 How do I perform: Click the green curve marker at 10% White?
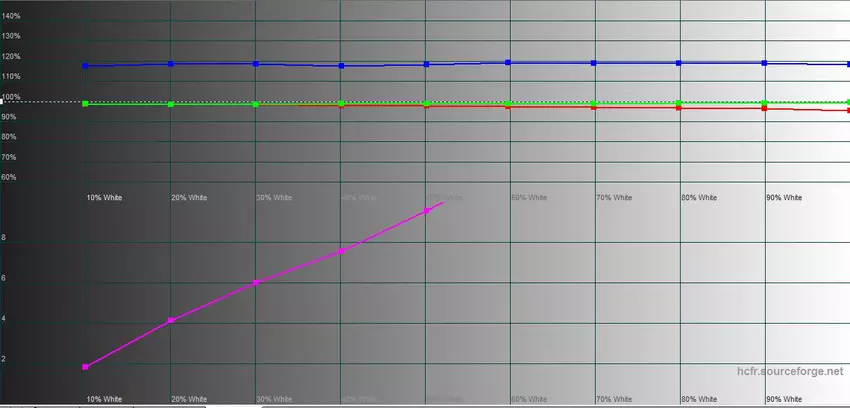click(86, 104)
